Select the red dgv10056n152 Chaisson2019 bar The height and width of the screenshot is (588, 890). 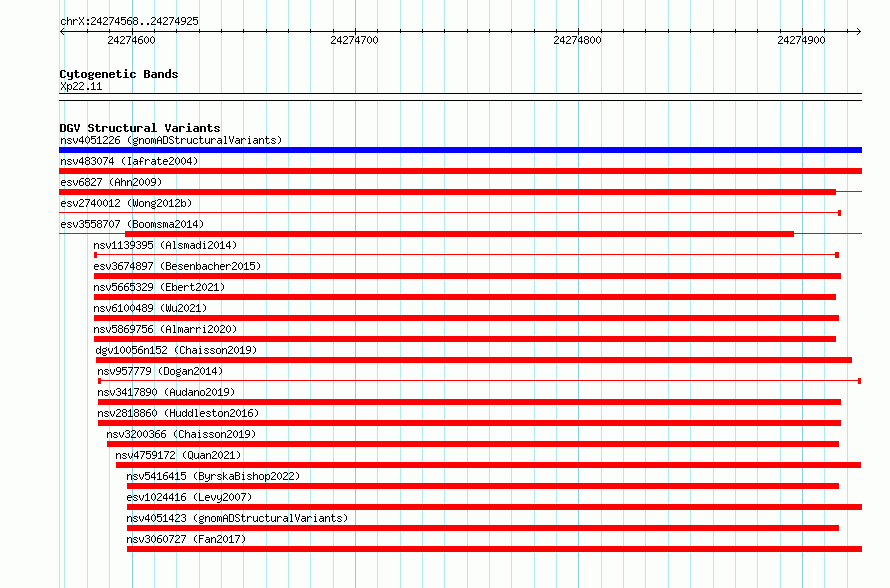[x=474, y=360]
